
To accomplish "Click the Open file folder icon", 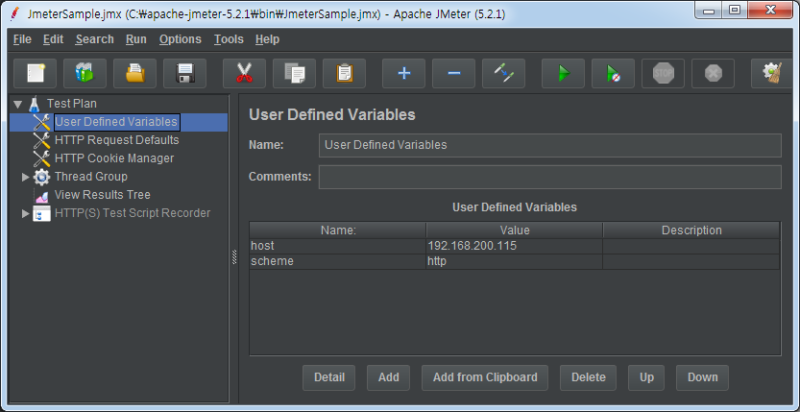I will click(x=135, y=73).
